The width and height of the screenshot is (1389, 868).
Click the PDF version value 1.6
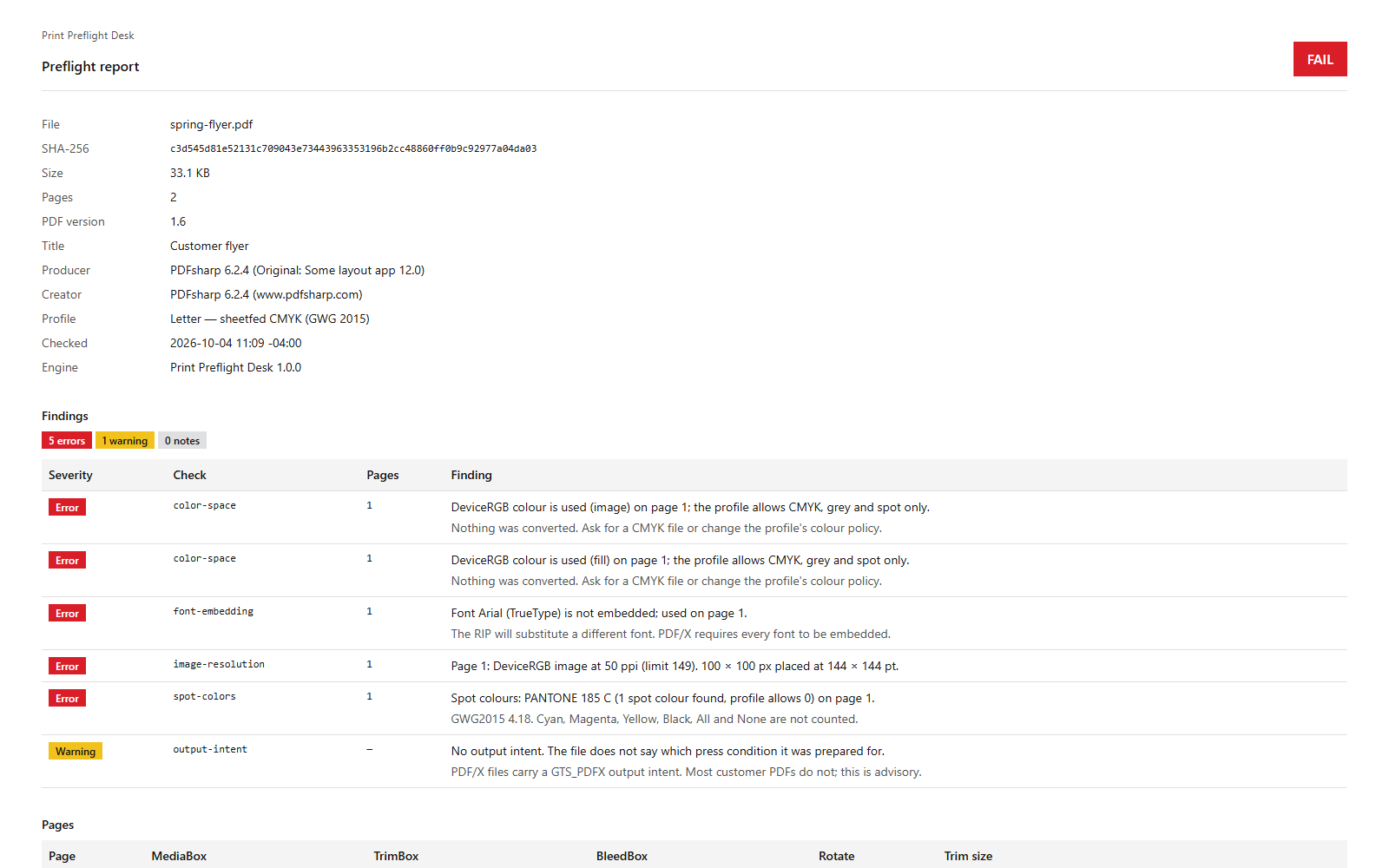178,221
